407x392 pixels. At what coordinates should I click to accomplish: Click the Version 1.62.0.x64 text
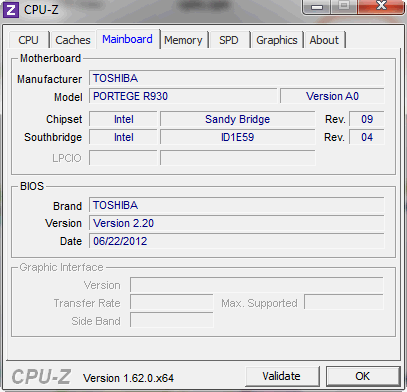point(128,378)
